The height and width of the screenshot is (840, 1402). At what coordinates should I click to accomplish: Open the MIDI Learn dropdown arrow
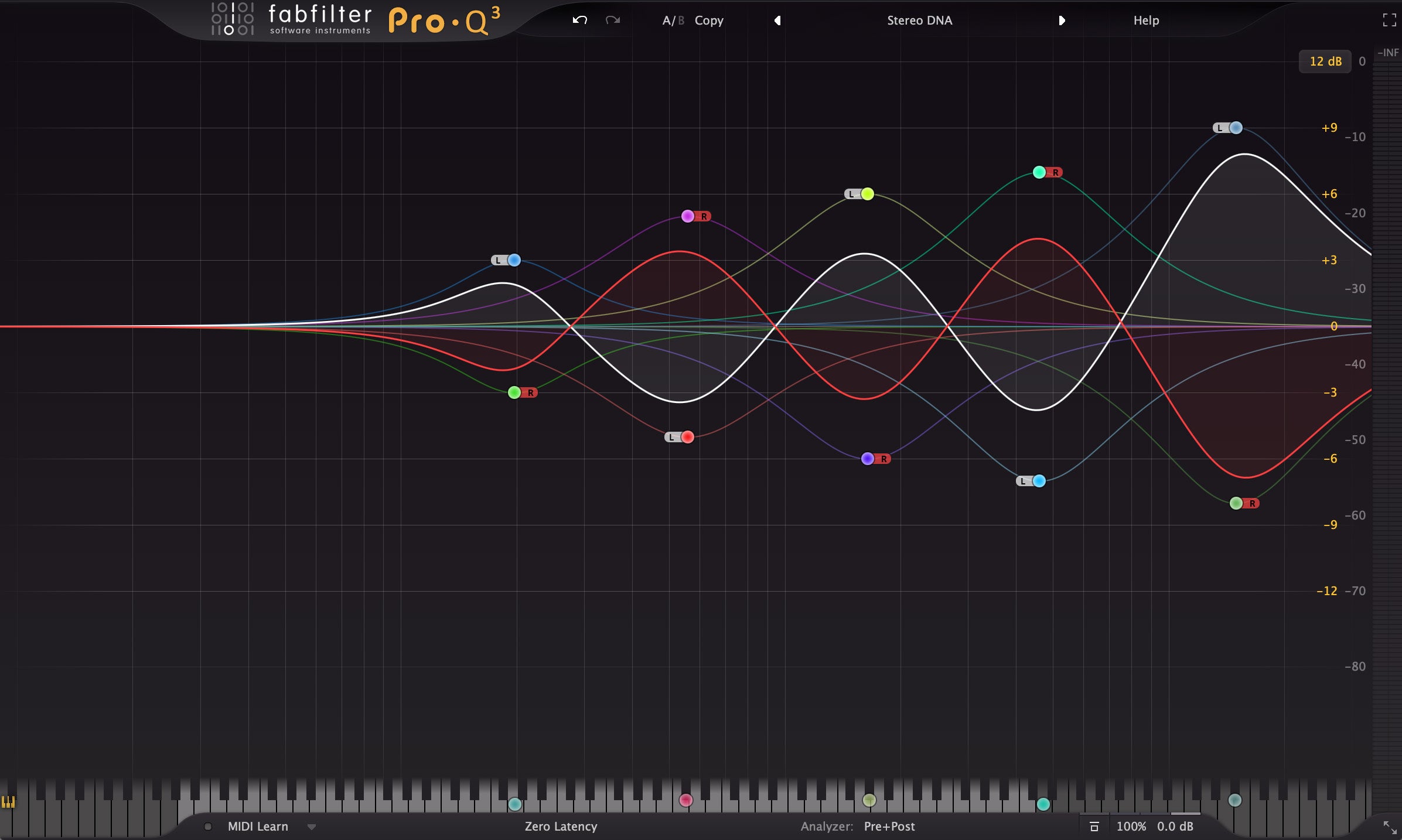(x=312, y=827)
